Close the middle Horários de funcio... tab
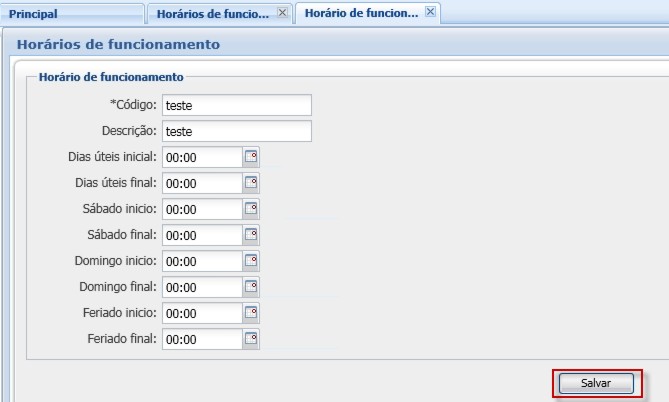The height and width of the screenshot is (402, 669). point(282,13)
